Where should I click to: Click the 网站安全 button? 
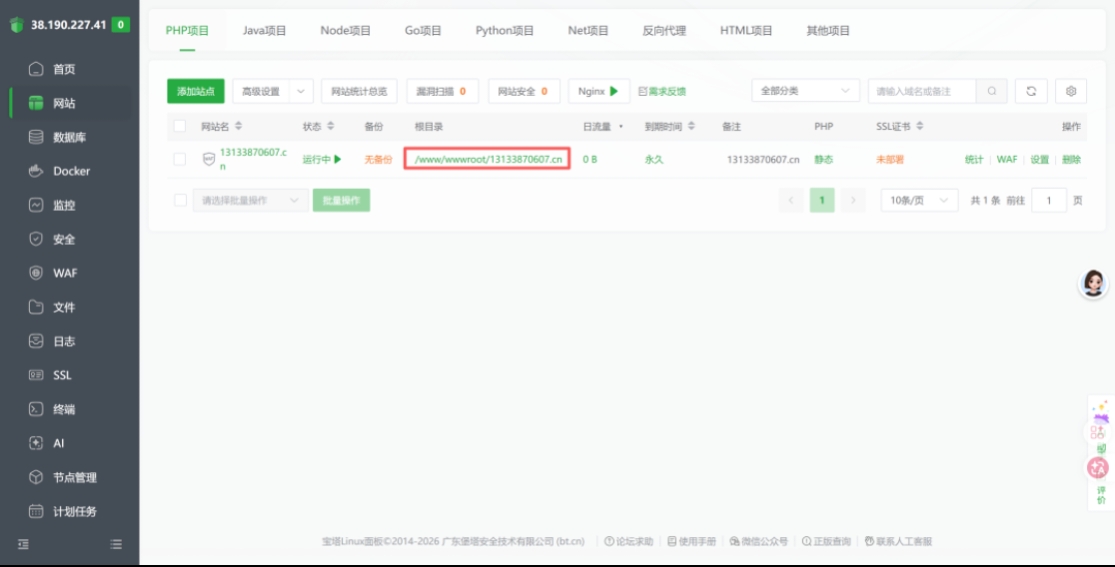tap(523, 91)
